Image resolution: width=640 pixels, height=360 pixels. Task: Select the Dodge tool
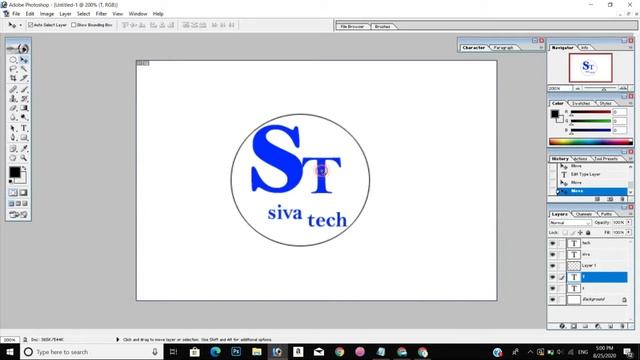(x=24, y=118)
